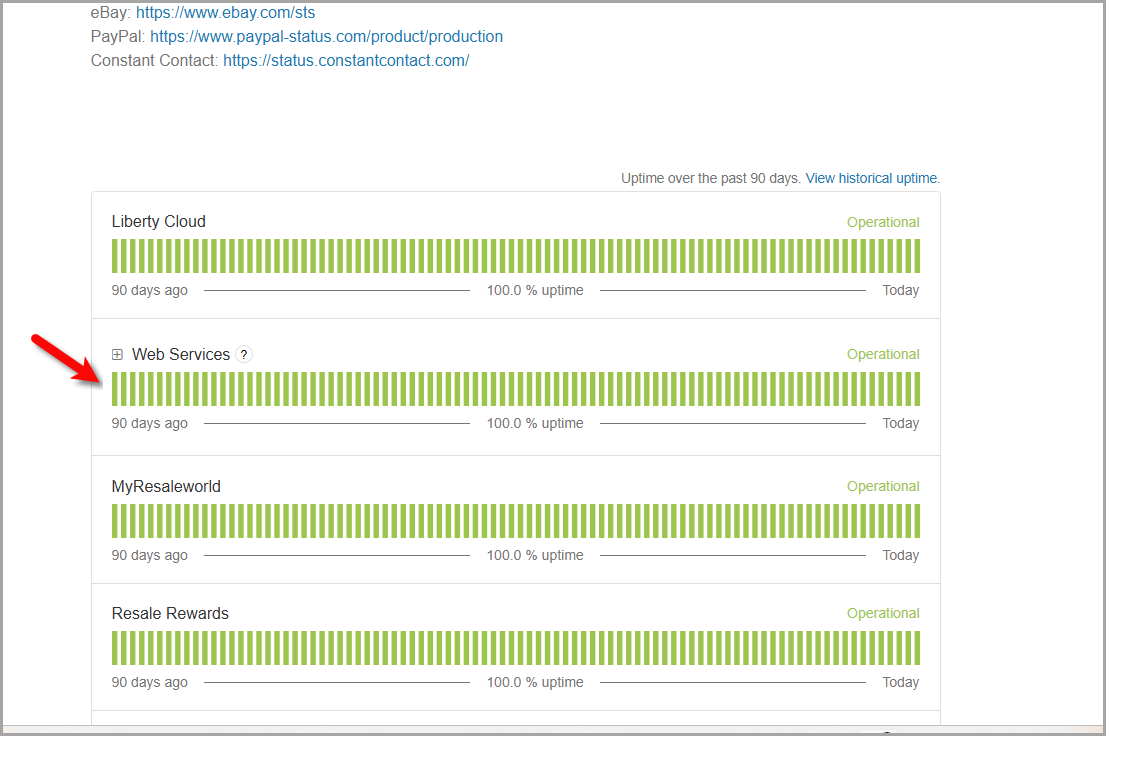Screen dimensions: 1146x776
Task: Click Resale Rewards 100.0 % uptime text
Action: point(535,683)
